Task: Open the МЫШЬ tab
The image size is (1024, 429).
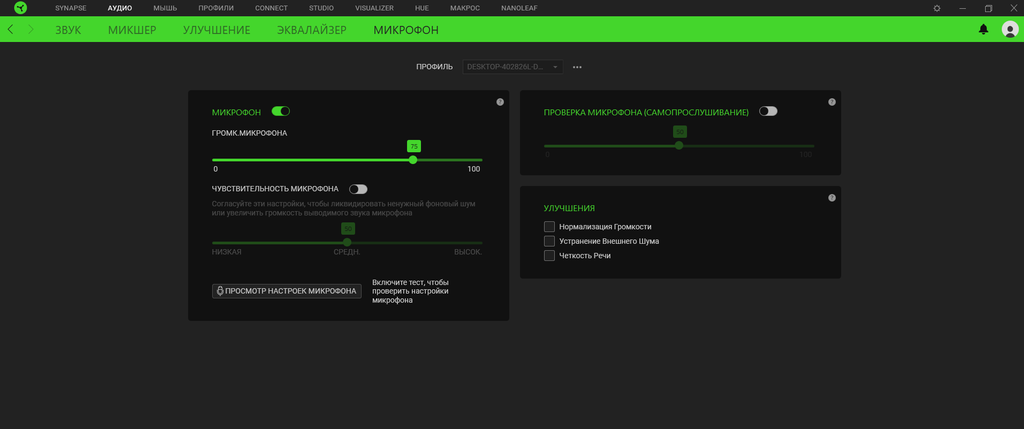Action: point(165,8)
